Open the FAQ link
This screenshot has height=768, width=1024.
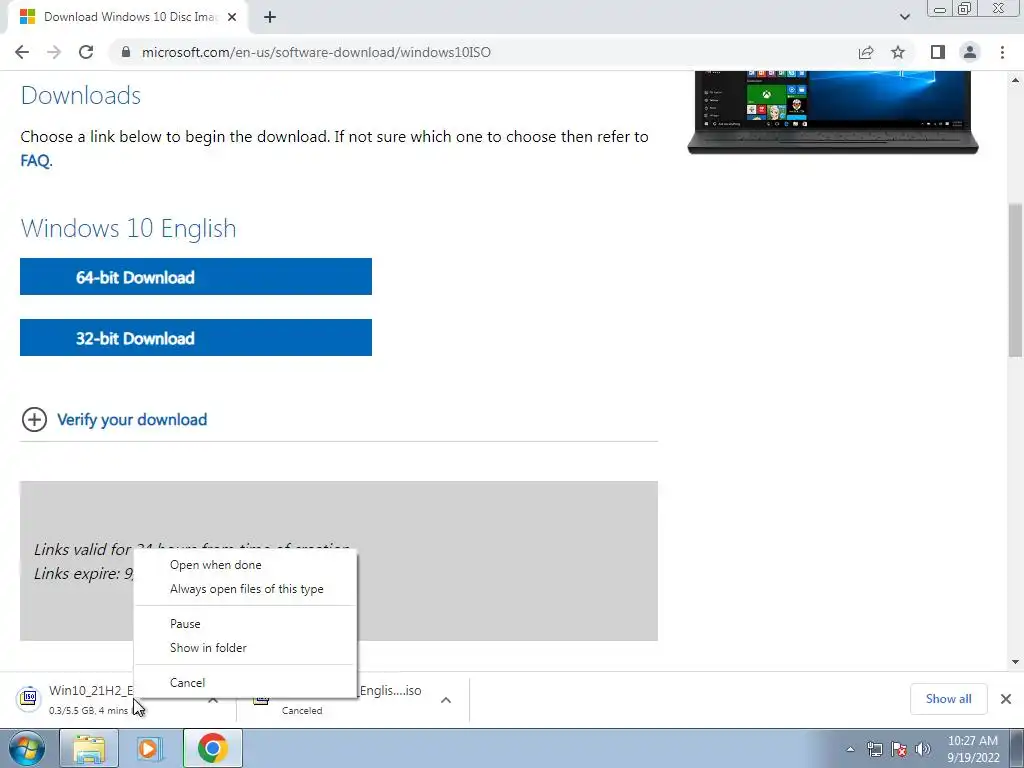[35, 161]
